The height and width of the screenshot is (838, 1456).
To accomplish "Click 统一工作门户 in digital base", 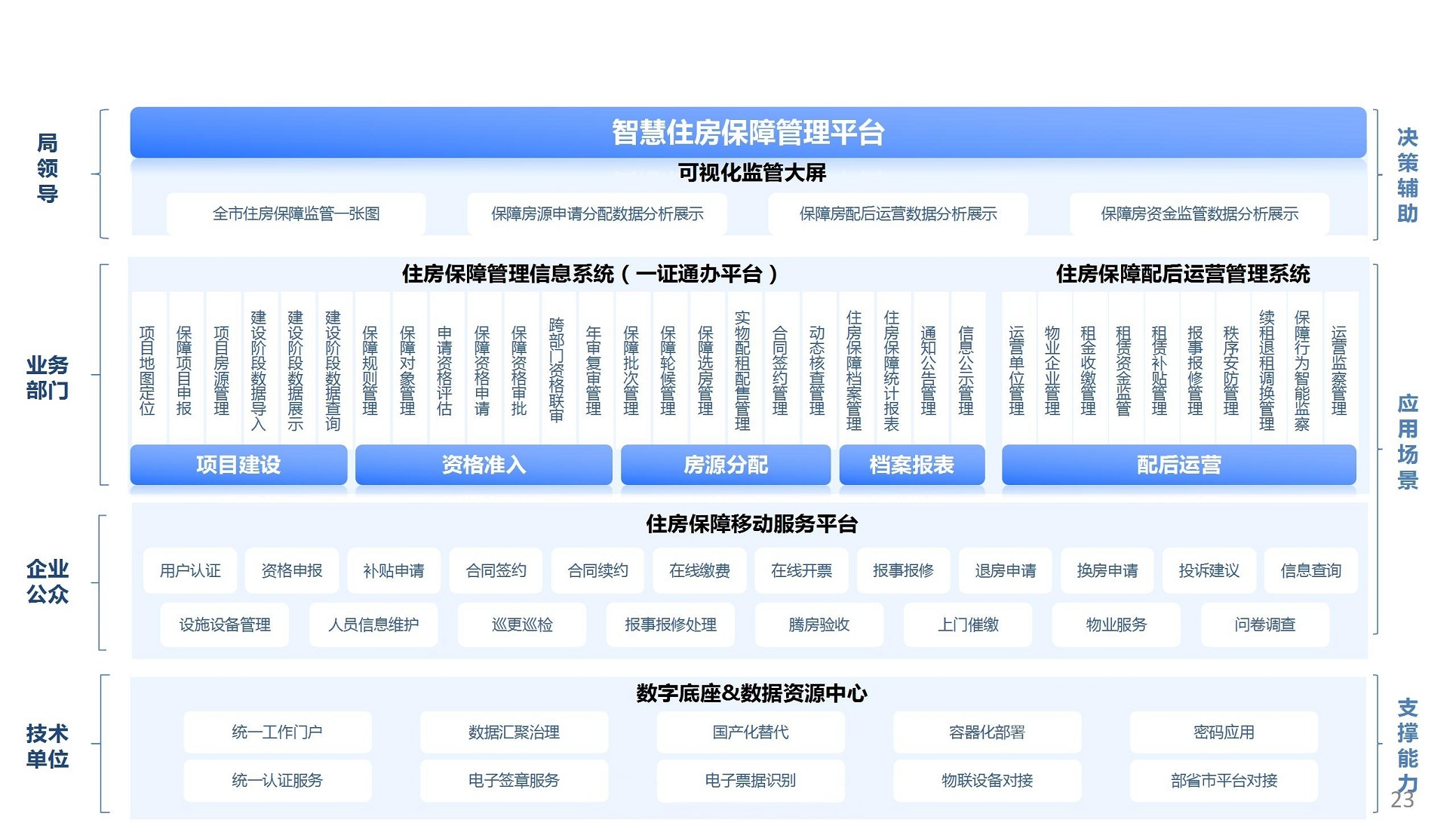I will pos(277,732).
